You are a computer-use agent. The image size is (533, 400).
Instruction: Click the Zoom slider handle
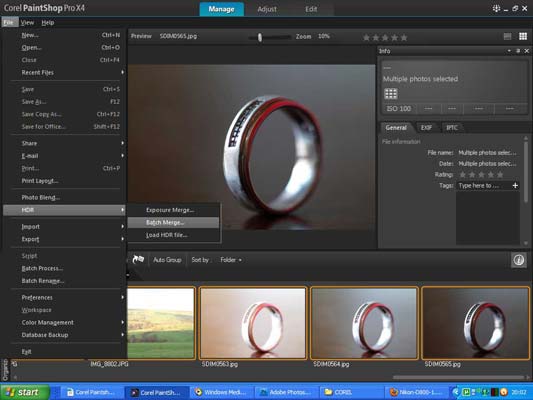coord(260,37)
